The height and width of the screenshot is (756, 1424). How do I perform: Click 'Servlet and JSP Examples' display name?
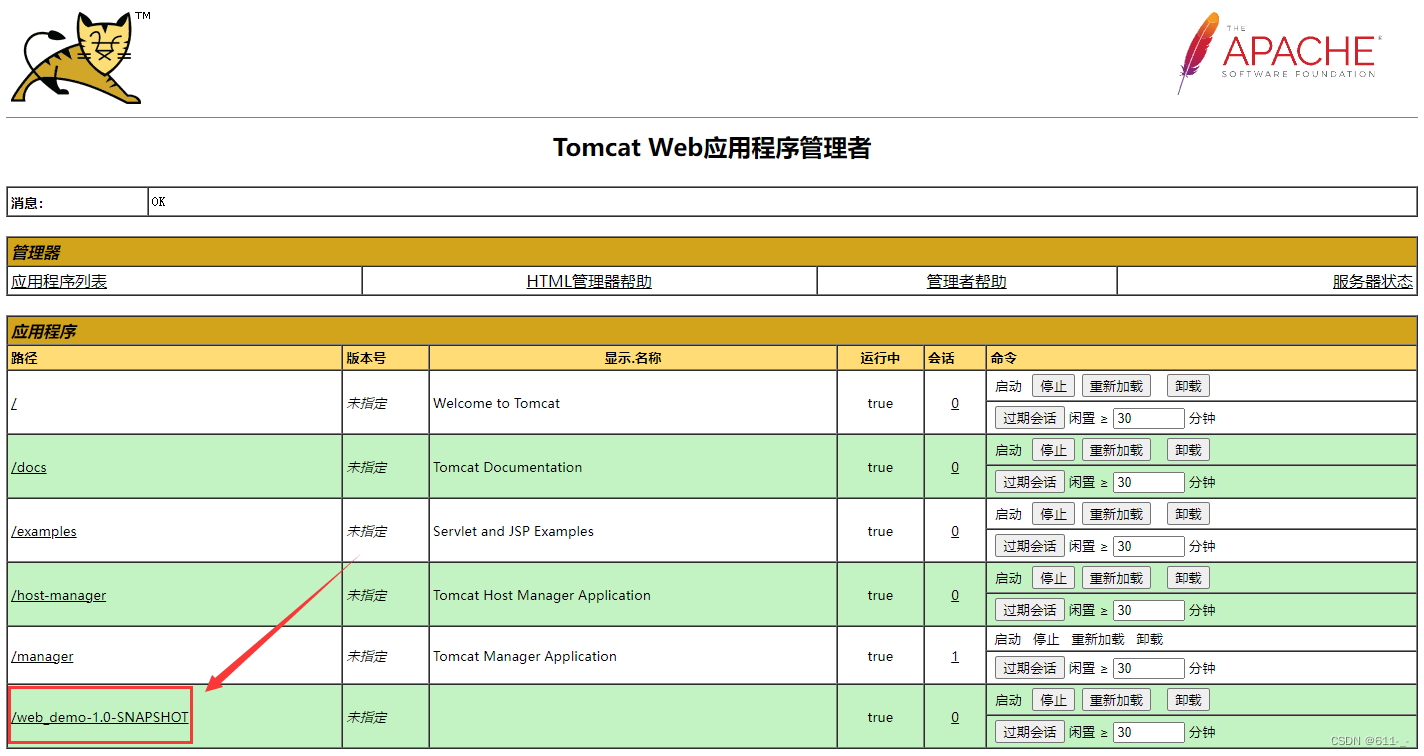[x=513, y=532]
